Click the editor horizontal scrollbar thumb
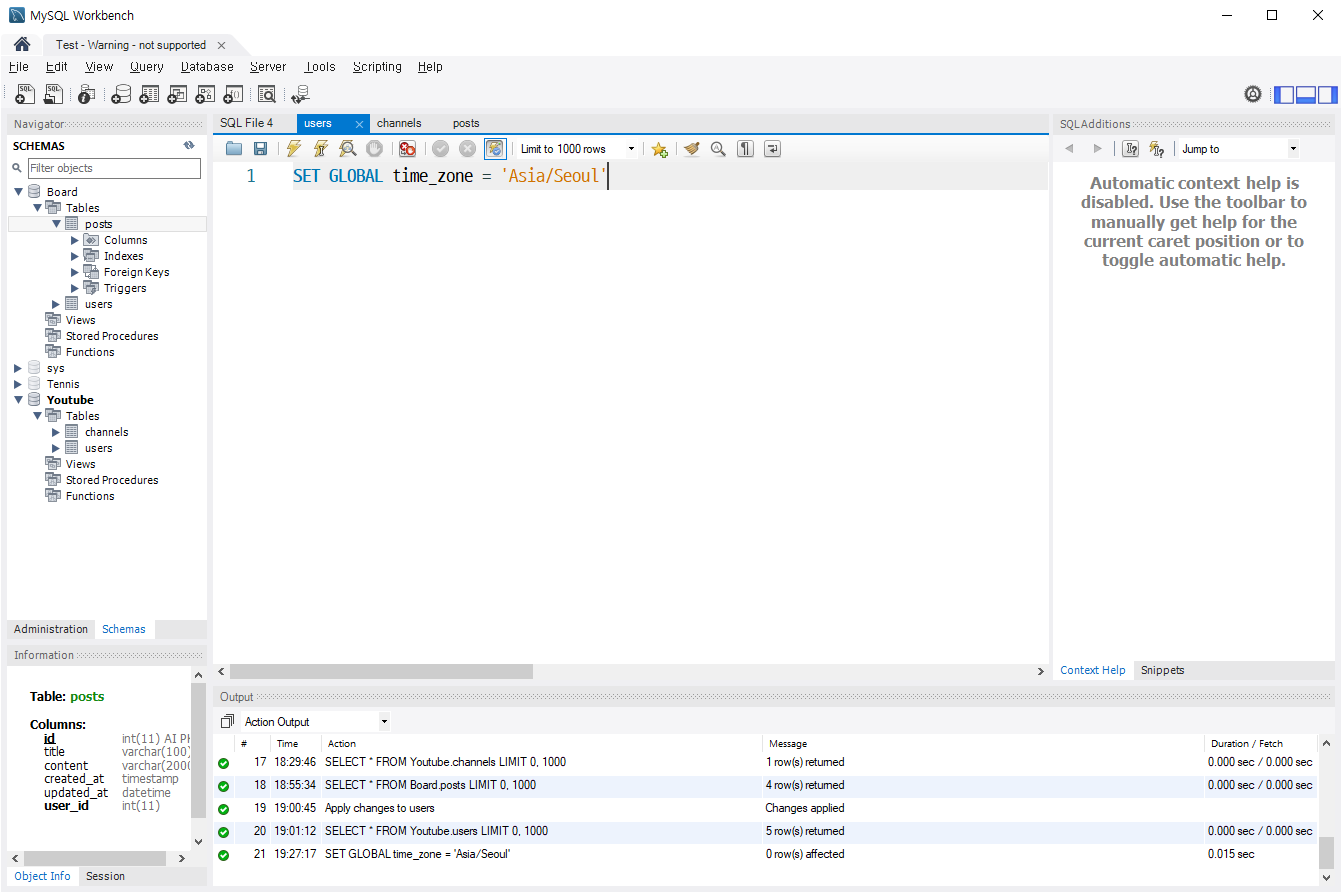This screenshot has width=1342, height=893. pyautogui.click(x=382, y=672)
